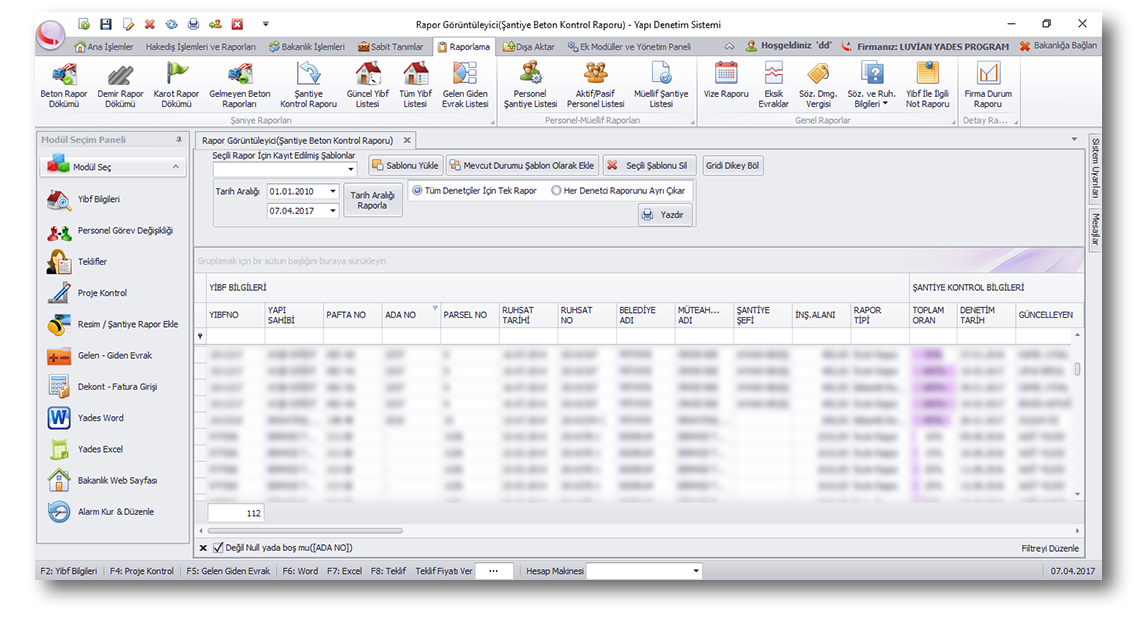Open the Sabit Tanımlar ribbon tab
Image resolution: width=1140 pixels, height=618 pixels.
click(391, 46)
